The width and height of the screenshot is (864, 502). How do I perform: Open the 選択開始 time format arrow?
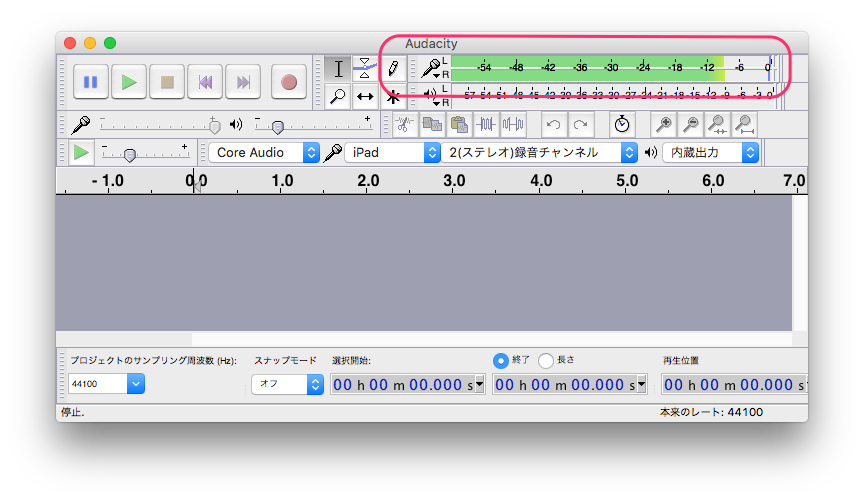coord(480,385)
